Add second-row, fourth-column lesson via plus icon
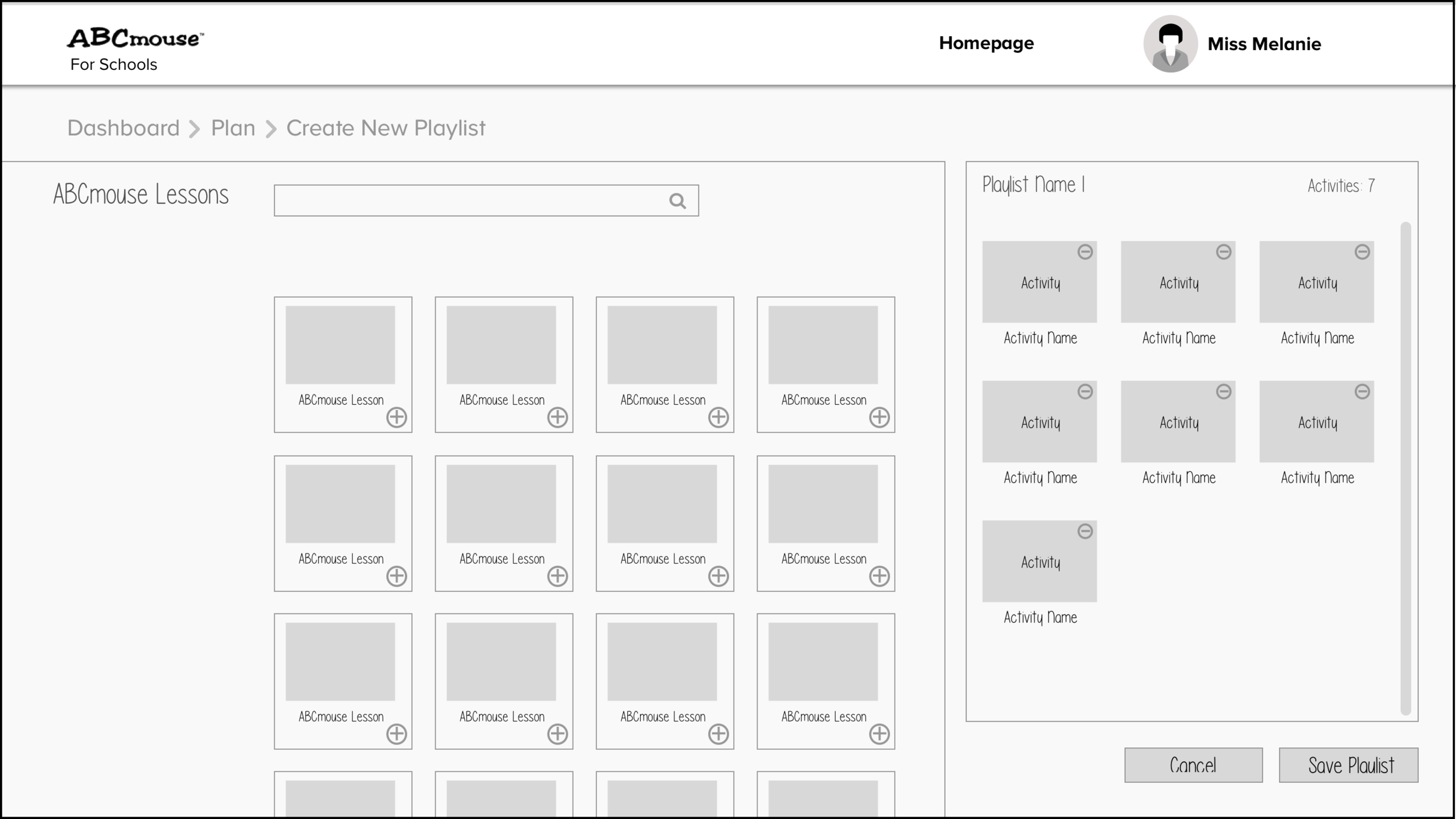The image size is (1456, 819). point(879,576)
